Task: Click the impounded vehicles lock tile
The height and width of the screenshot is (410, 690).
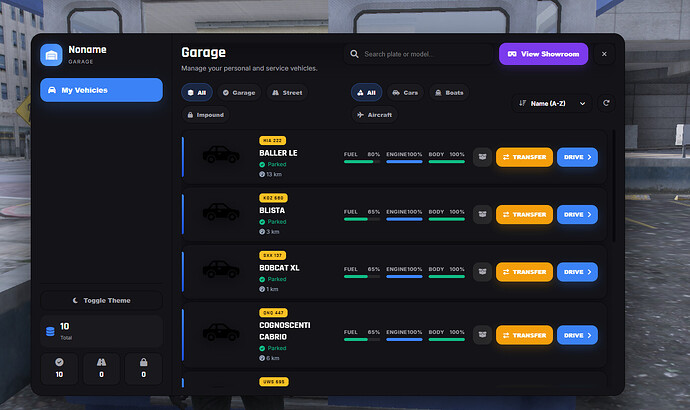Action: pos(143,369)
